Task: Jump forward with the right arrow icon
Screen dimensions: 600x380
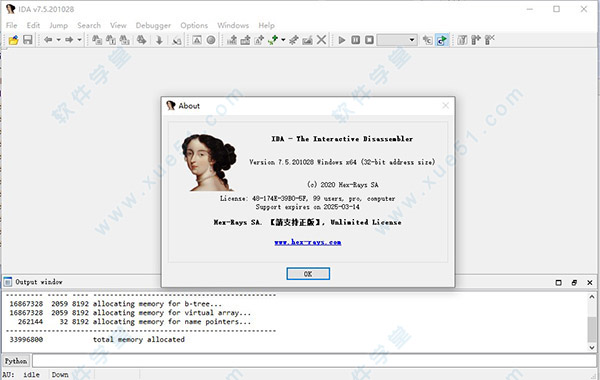Action: 69,40
